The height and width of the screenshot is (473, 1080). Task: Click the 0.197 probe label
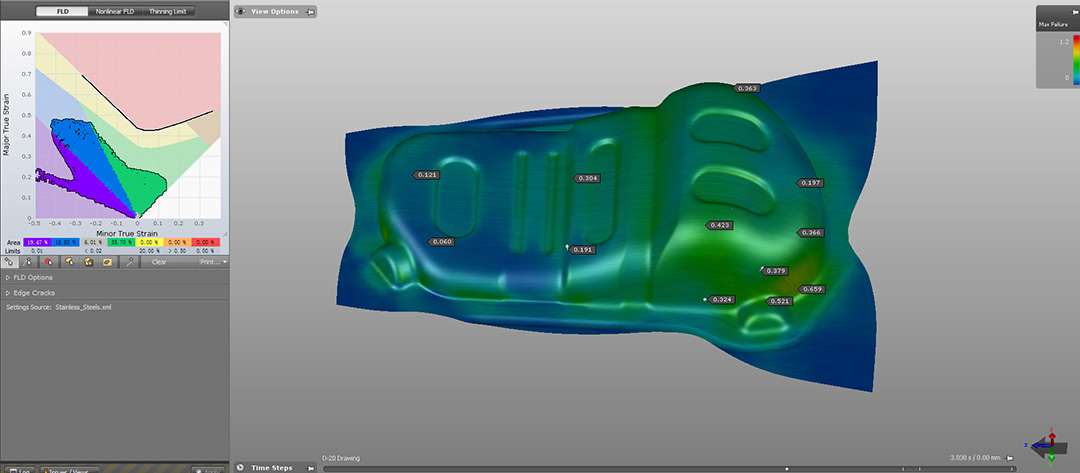coord(811,183)
